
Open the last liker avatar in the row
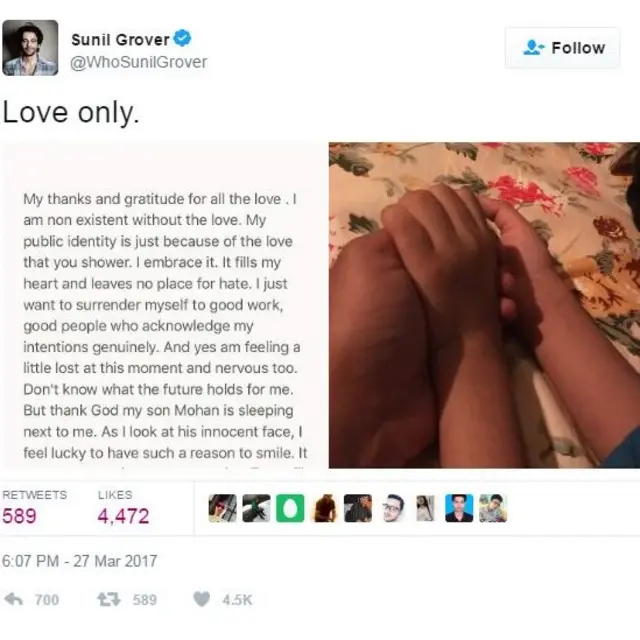[493, 508]
